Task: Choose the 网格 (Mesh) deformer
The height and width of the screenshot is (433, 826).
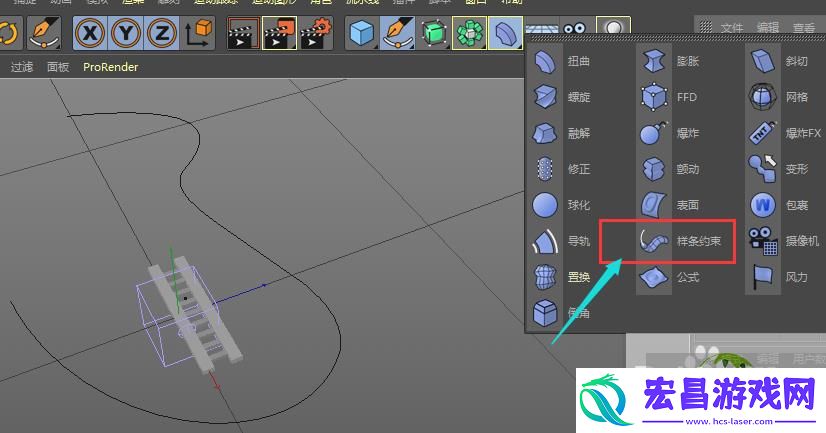Action: point(780,97)
